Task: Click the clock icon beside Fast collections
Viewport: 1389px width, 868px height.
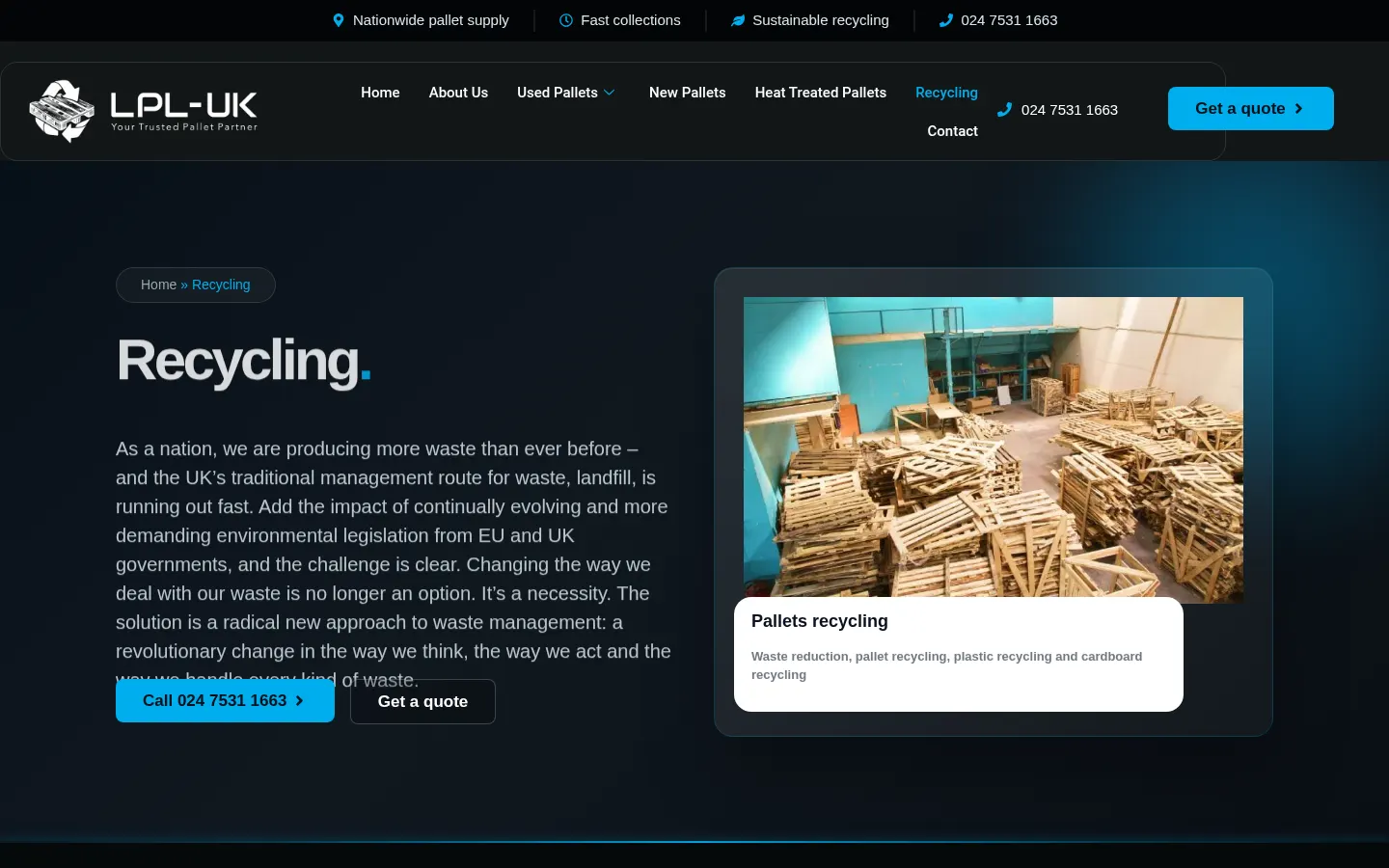Action: coord(566,20)
